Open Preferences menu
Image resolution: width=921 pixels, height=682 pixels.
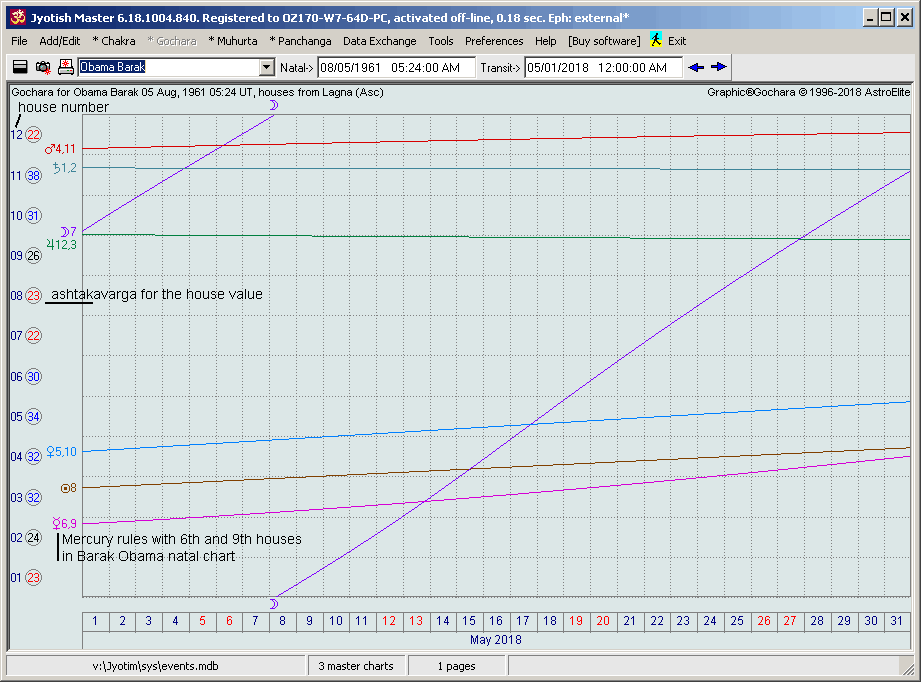pos(494,41)
